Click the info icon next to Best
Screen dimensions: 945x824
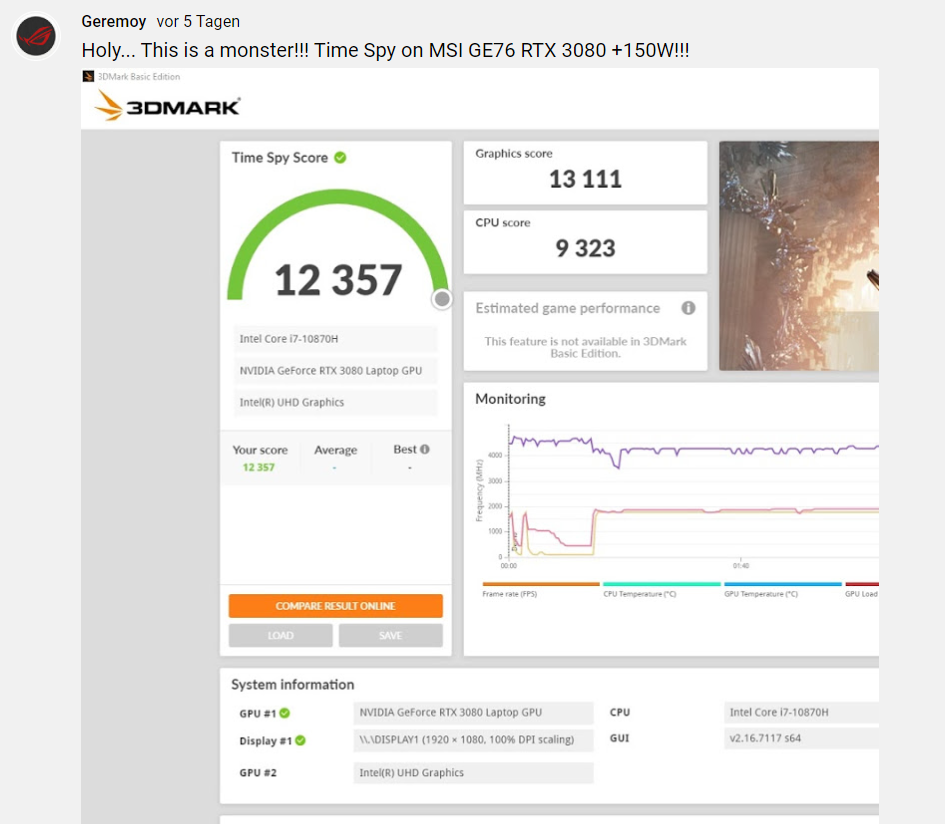pos(425,450)
